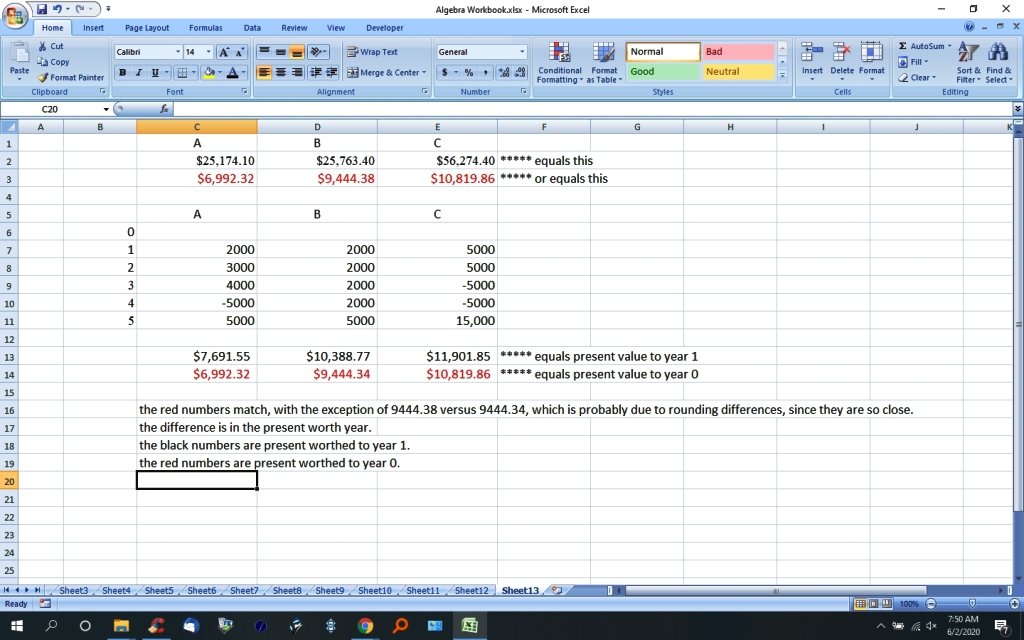Open Conditional Formatting menu
1024x640 pixels.
(560, 63)
